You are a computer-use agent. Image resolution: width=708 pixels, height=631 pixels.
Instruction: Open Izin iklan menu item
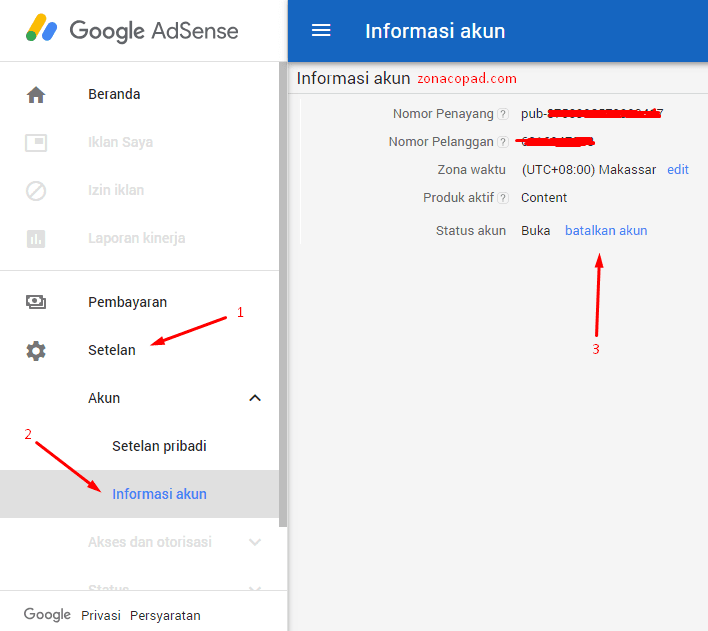pos(116,190)
